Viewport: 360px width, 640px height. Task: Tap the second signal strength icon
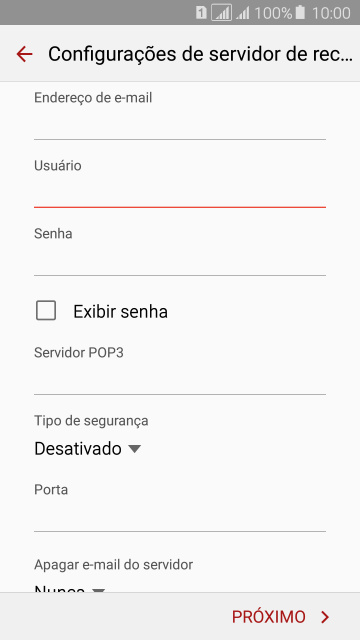242,13
